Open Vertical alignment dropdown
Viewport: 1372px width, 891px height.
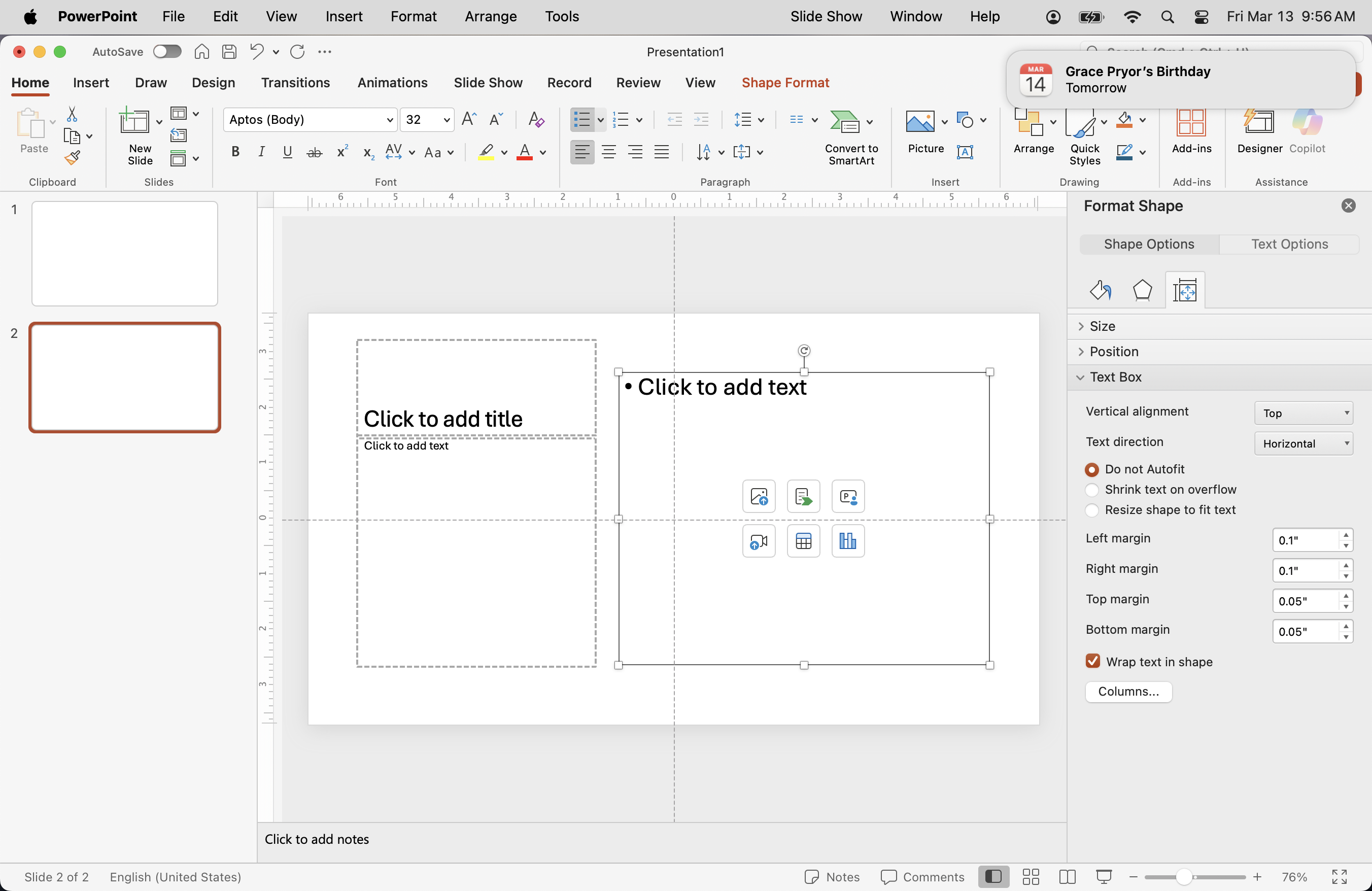click(x=1304, y=413)
